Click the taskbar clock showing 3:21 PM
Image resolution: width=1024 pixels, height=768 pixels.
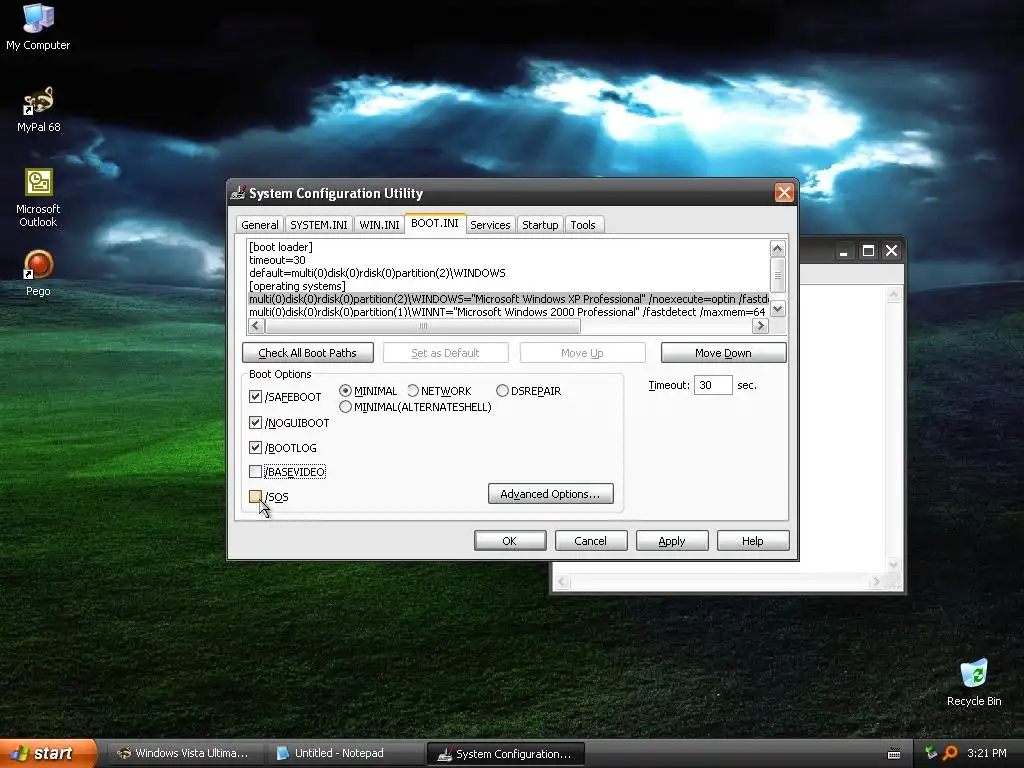click(x=986, y=753)
